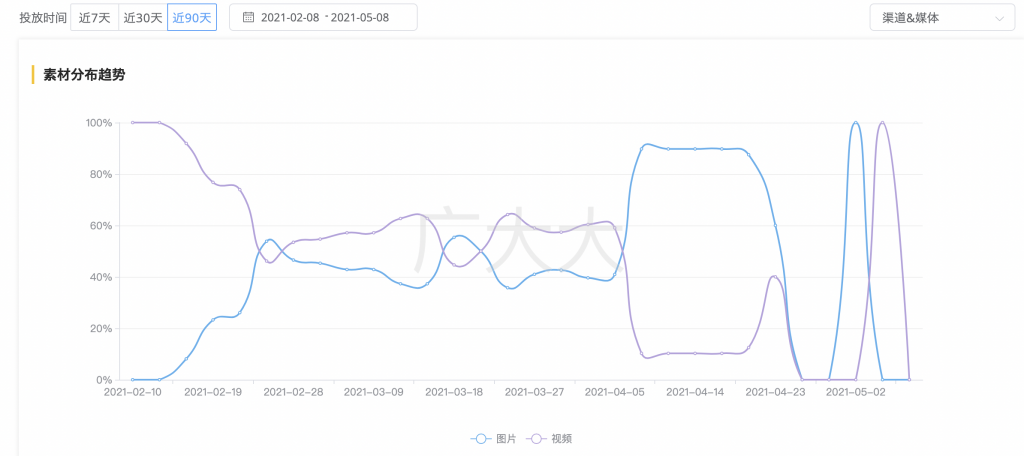Click the 2021-04-14 x-axis date label

pos(694,393)
